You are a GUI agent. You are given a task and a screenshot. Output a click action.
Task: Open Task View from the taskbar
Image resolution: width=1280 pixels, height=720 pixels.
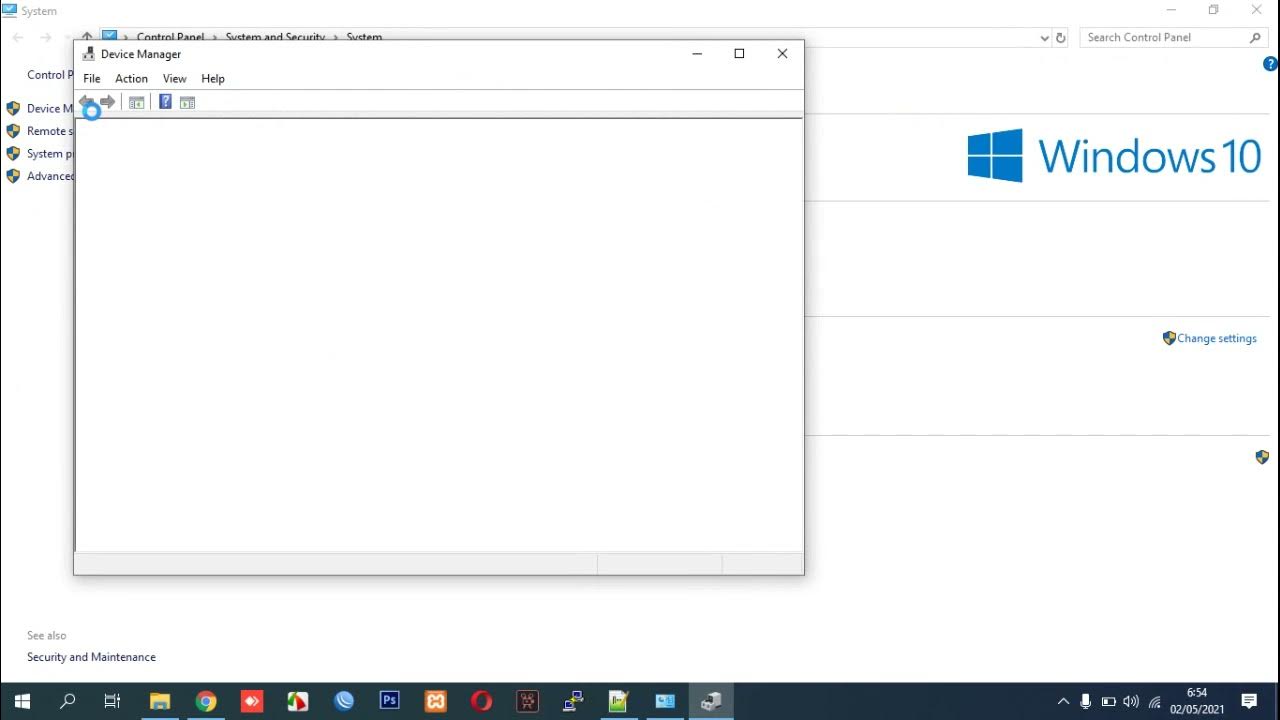click(x=112, y=701)
